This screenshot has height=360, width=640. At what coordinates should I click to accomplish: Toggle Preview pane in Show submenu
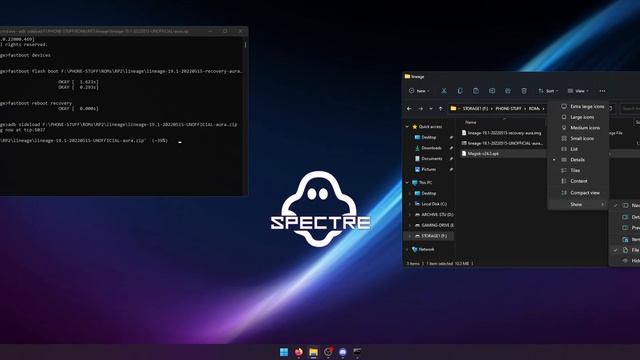(x=624, y=227)
